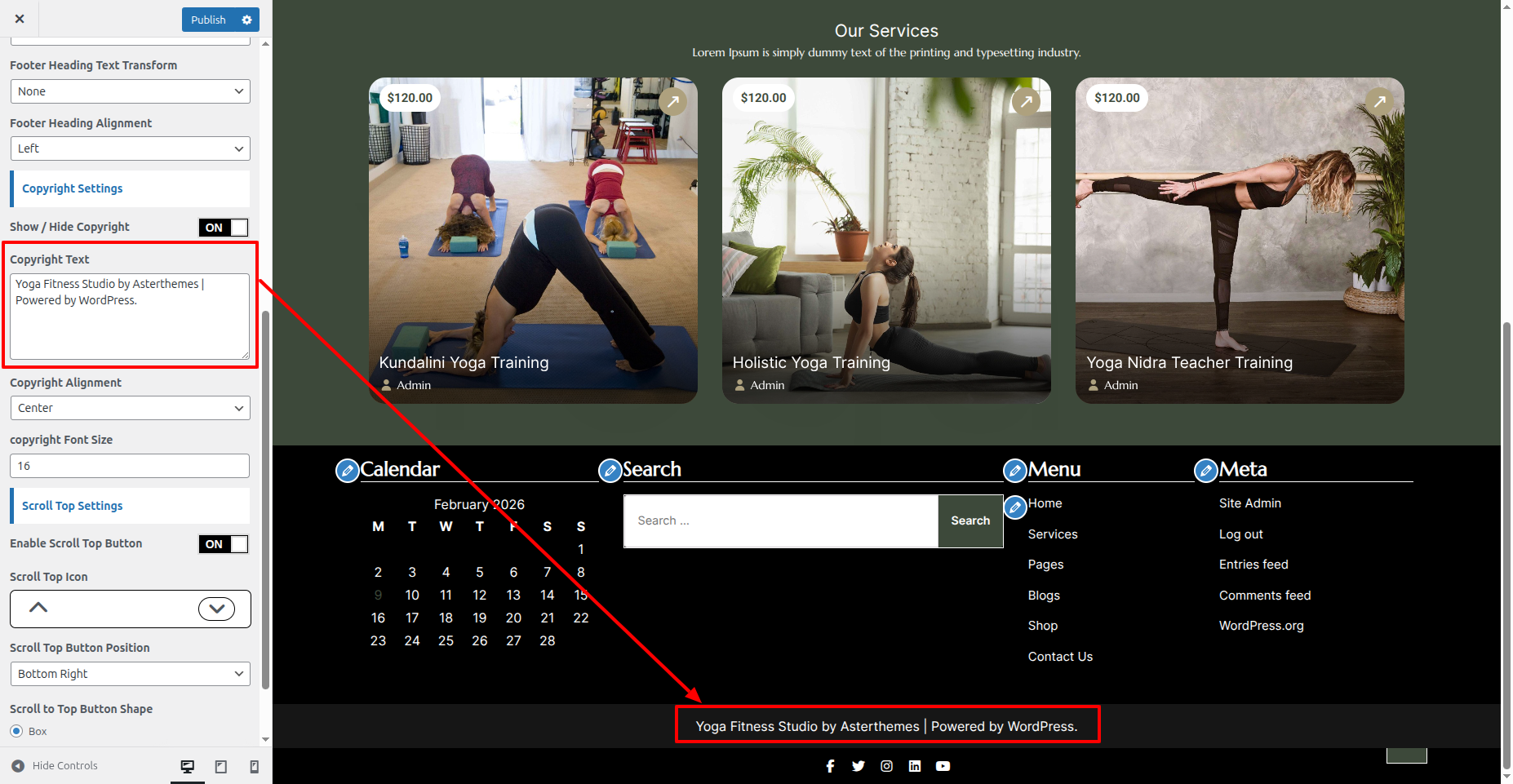
Task: Switch to mobile preview device icon
Action: pos(254,766)
